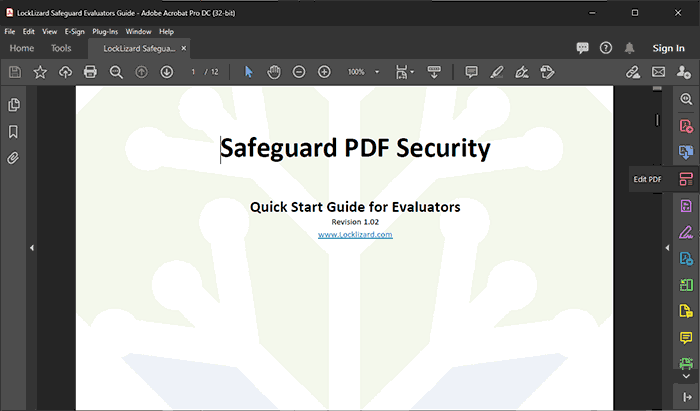
Task: Open the Edit menu
Action: click(29, 32)
